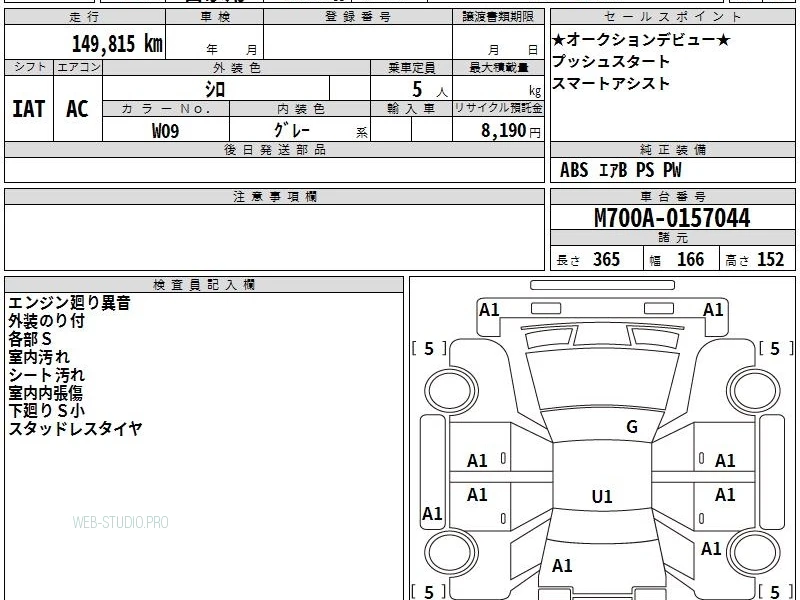Click the 譲渡書類期限 header

(x=498, y=17)
